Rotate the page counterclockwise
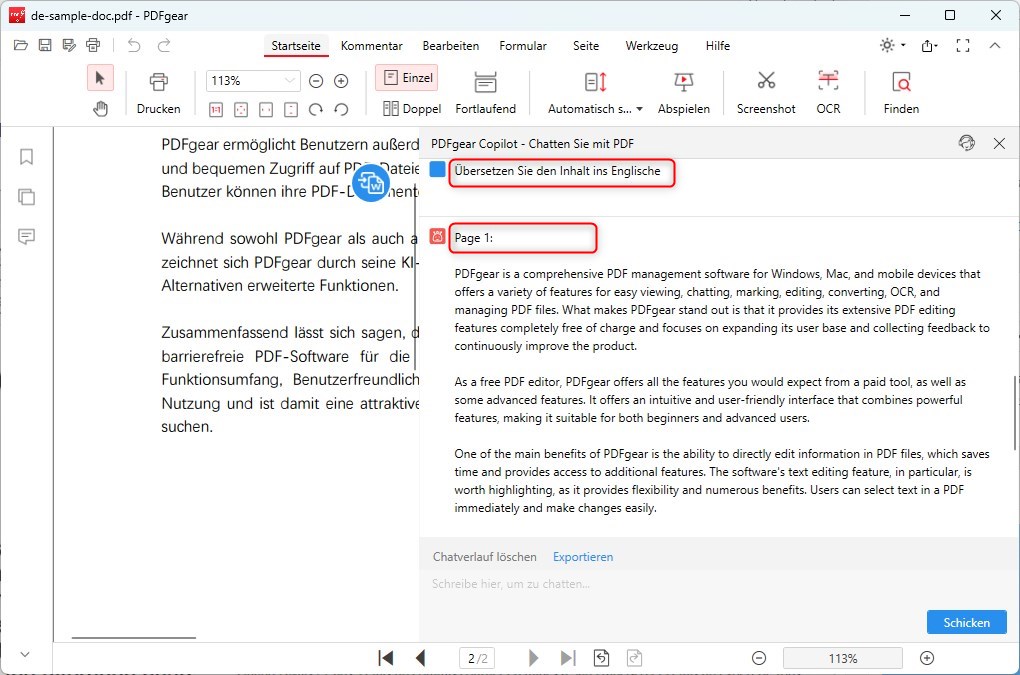Image resolution: width=1020 pixels, height=675 pixels. (x=341, y=109)
